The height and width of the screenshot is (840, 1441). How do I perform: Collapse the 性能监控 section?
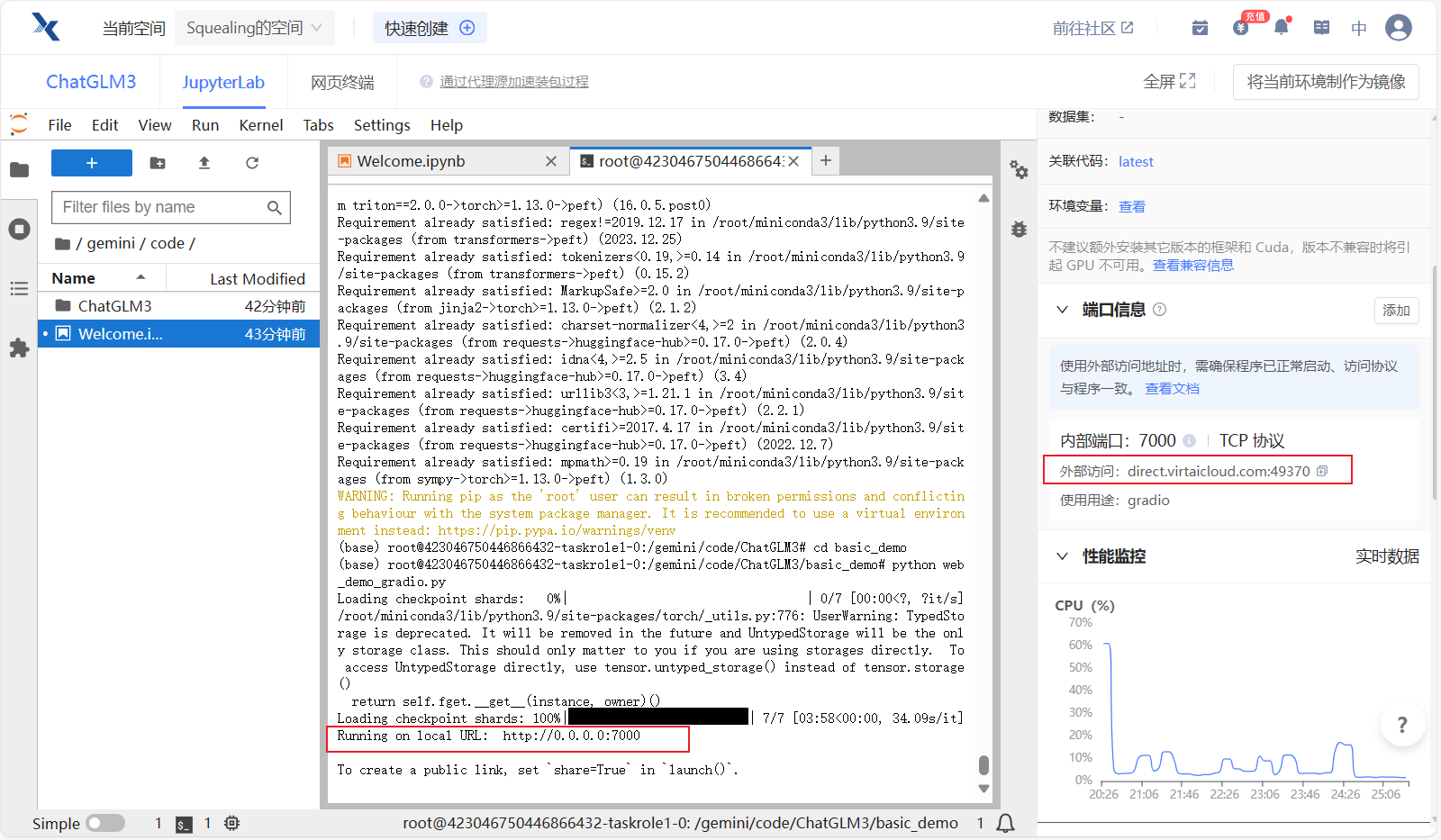coord(1062,556)
